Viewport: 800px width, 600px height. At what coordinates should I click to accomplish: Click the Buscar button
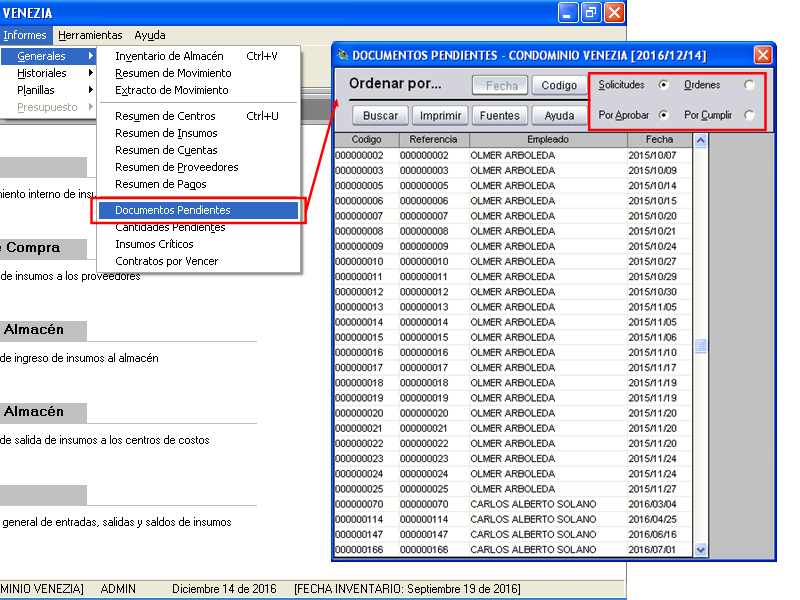381,116
